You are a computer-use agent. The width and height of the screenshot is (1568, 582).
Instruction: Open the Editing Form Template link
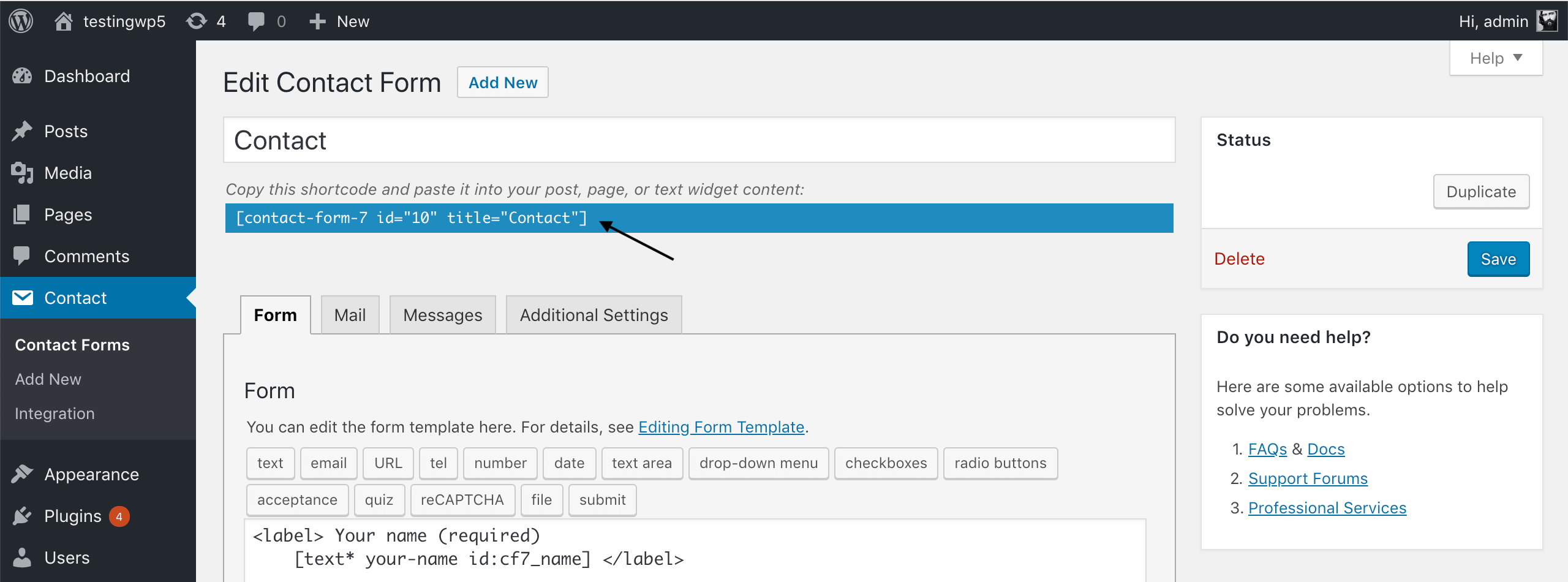(721, 426)
